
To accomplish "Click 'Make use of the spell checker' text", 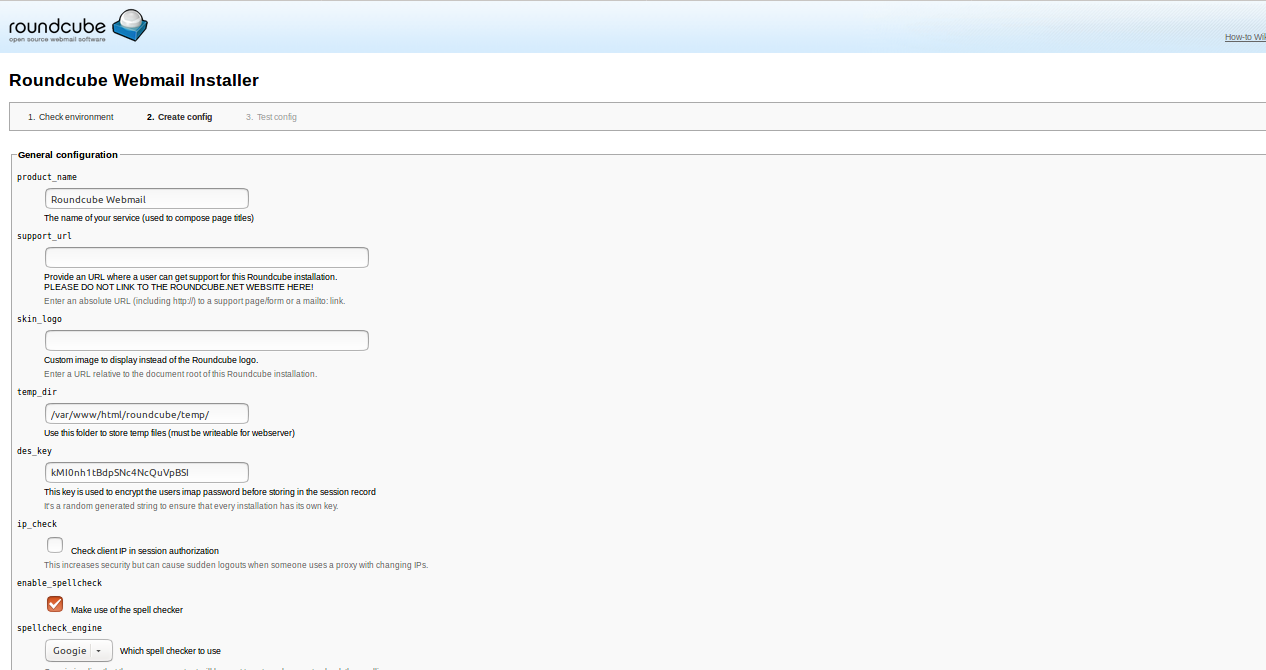I will click(127, 609).
